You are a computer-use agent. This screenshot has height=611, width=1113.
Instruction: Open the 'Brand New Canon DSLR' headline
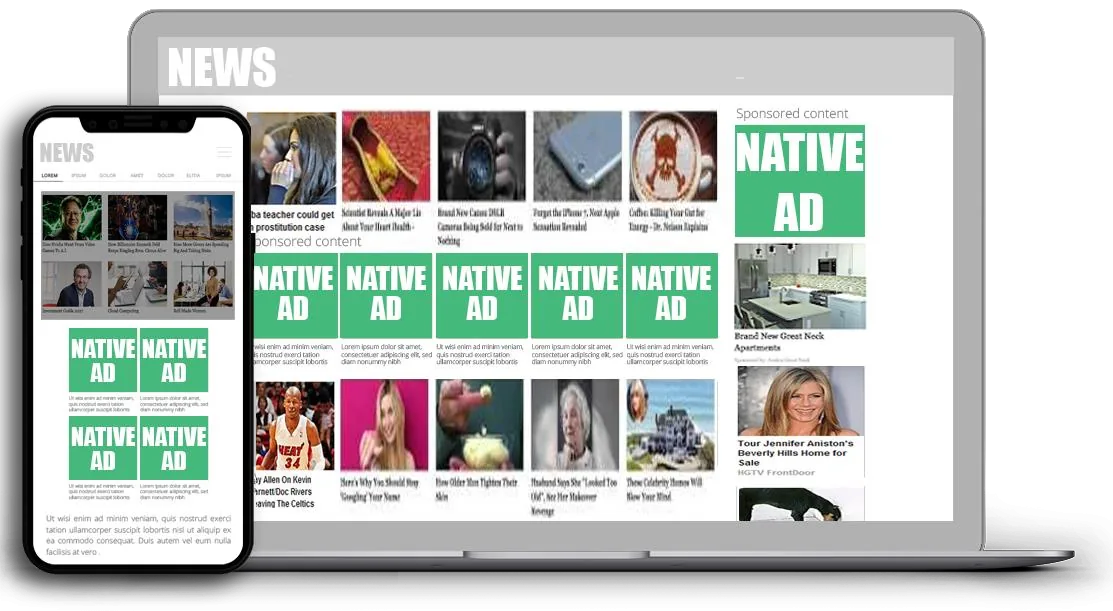click(480, 226)
